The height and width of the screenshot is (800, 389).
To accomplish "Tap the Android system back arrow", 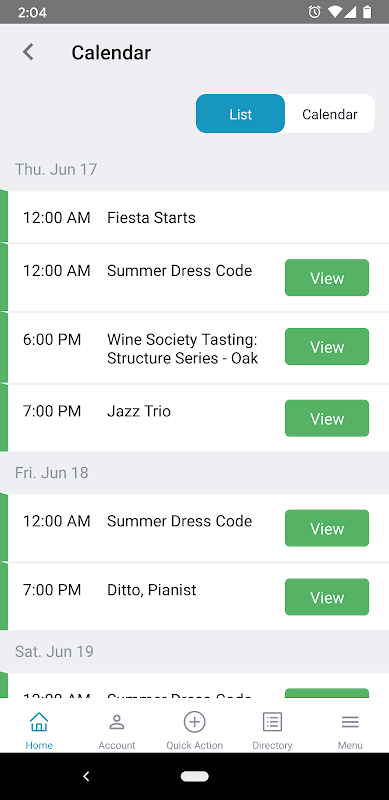I will (x=86, y=777).
